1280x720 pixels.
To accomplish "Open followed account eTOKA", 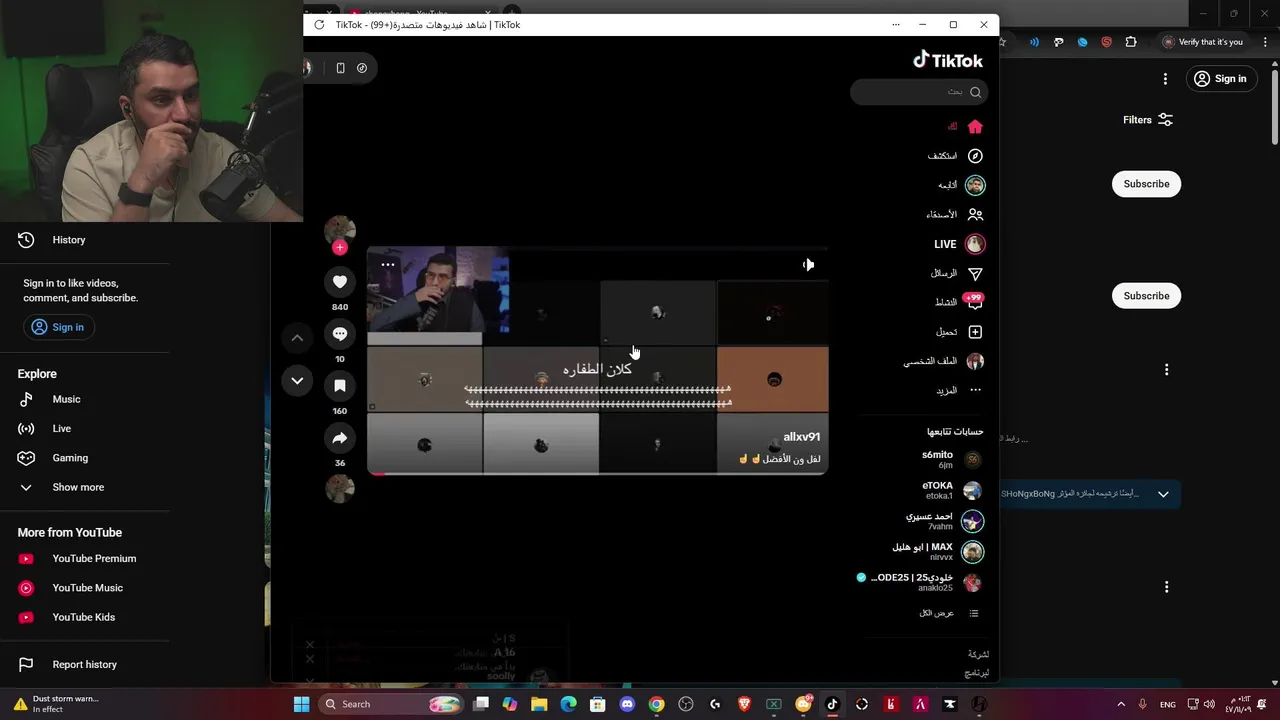I will pos(951,490).
